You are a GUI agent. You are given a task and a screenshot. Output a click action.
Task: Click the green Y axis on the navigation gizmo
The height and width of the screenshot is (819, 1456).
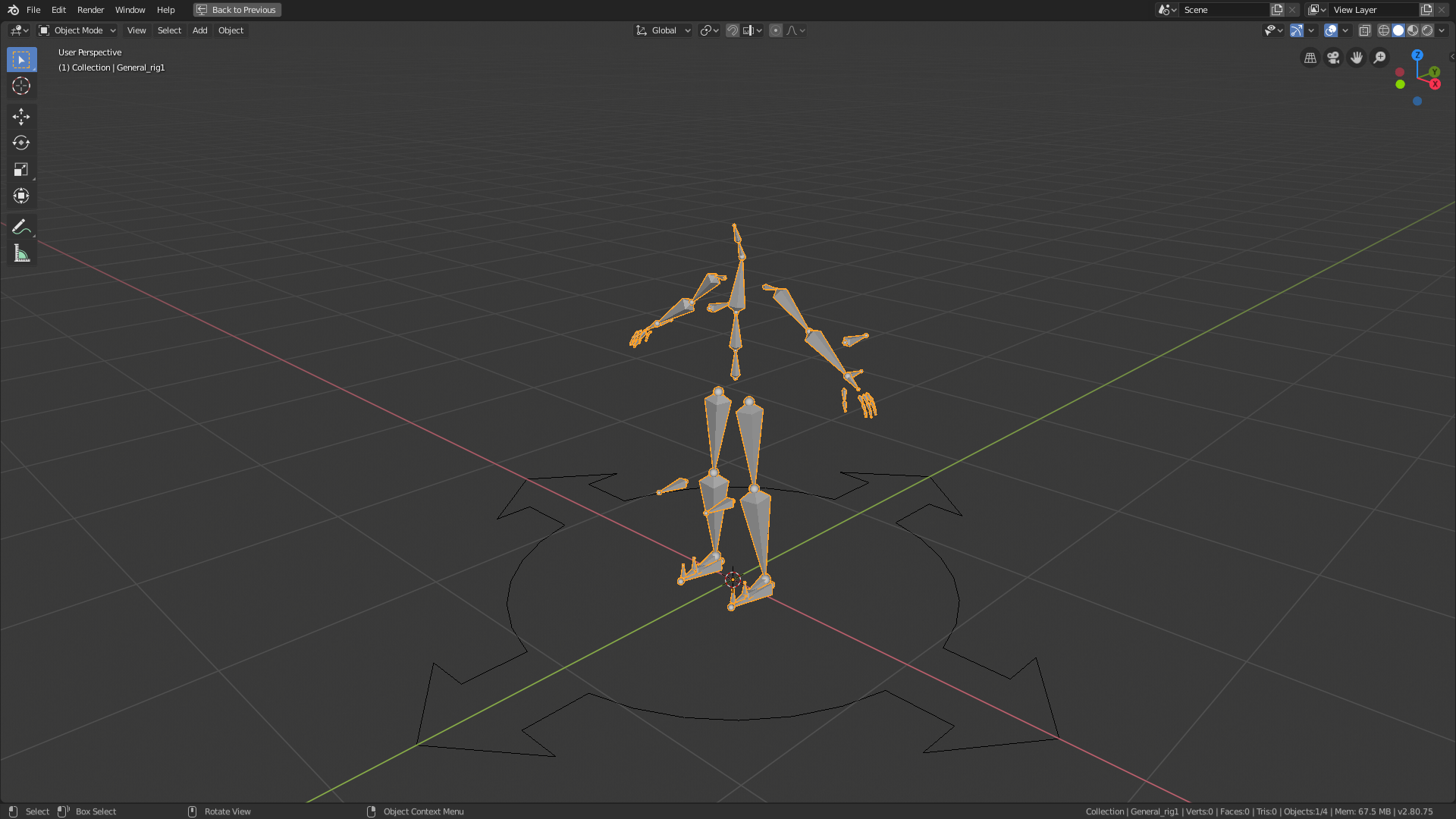[1433, 72]
